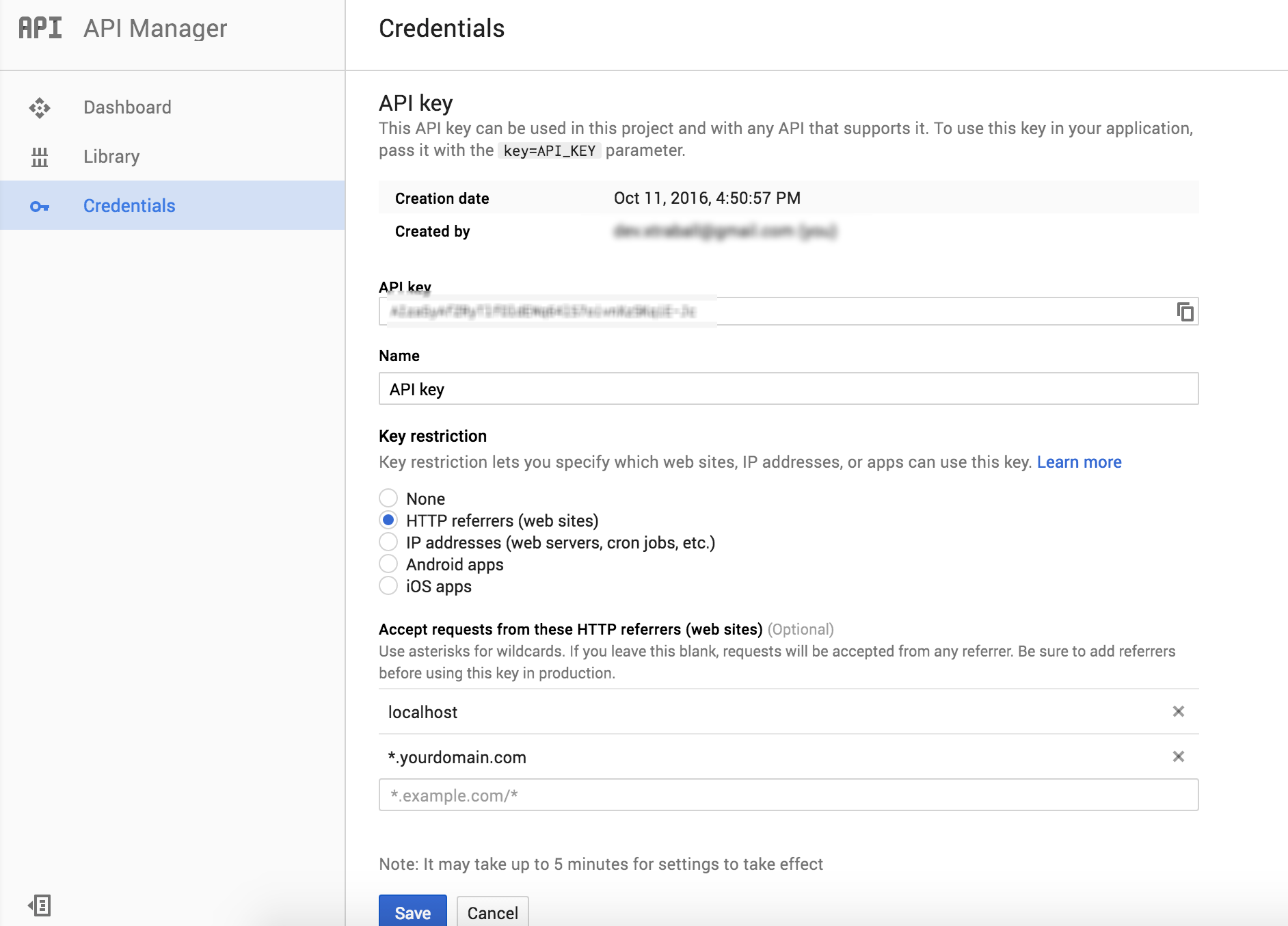Select the None key restriction option
1288x926 pixels.
[x=388, y=498]
